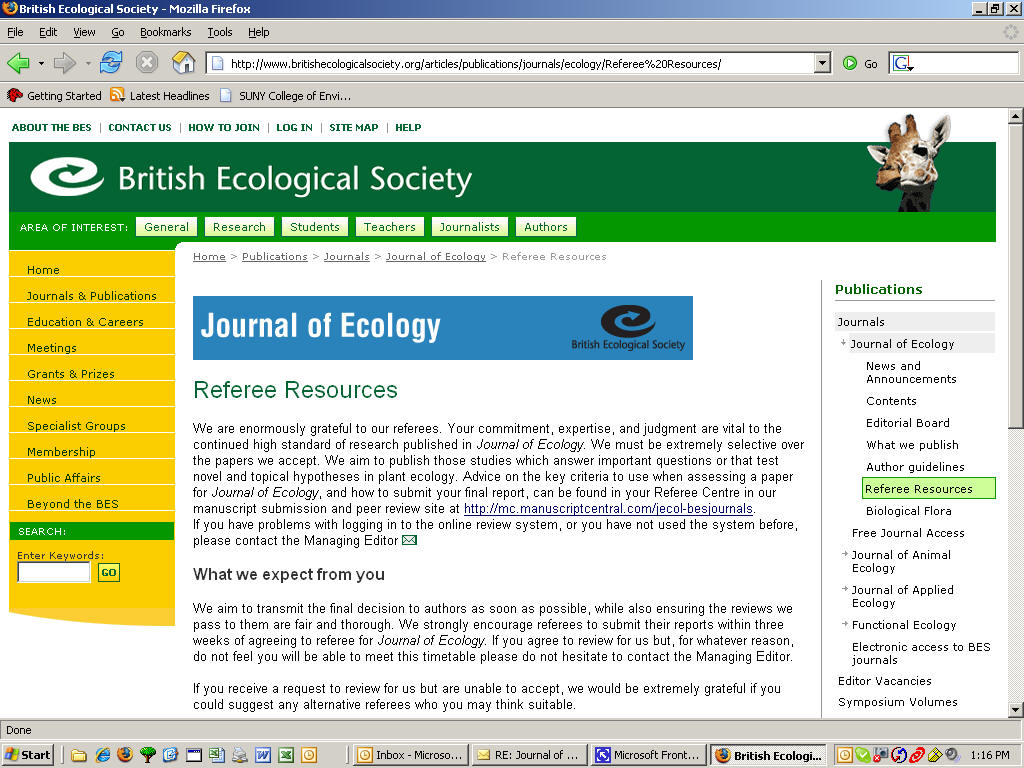
Task: Select the Authors area of interest tab
Action: 545,227
